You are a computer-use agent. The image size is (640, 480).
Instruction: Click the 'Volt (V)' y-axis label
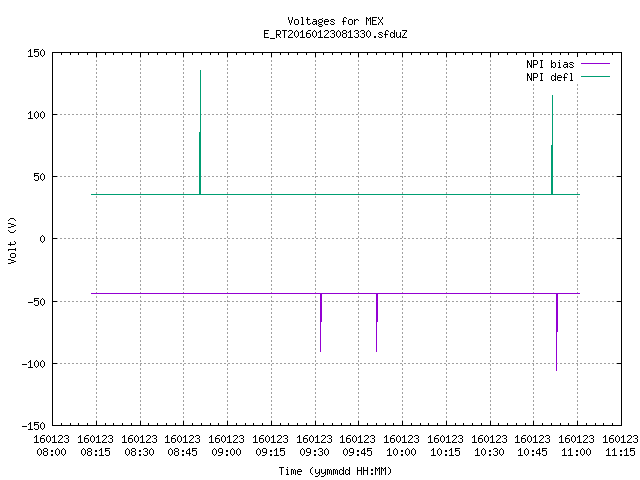pyautogui.click(x=12, y=240)
